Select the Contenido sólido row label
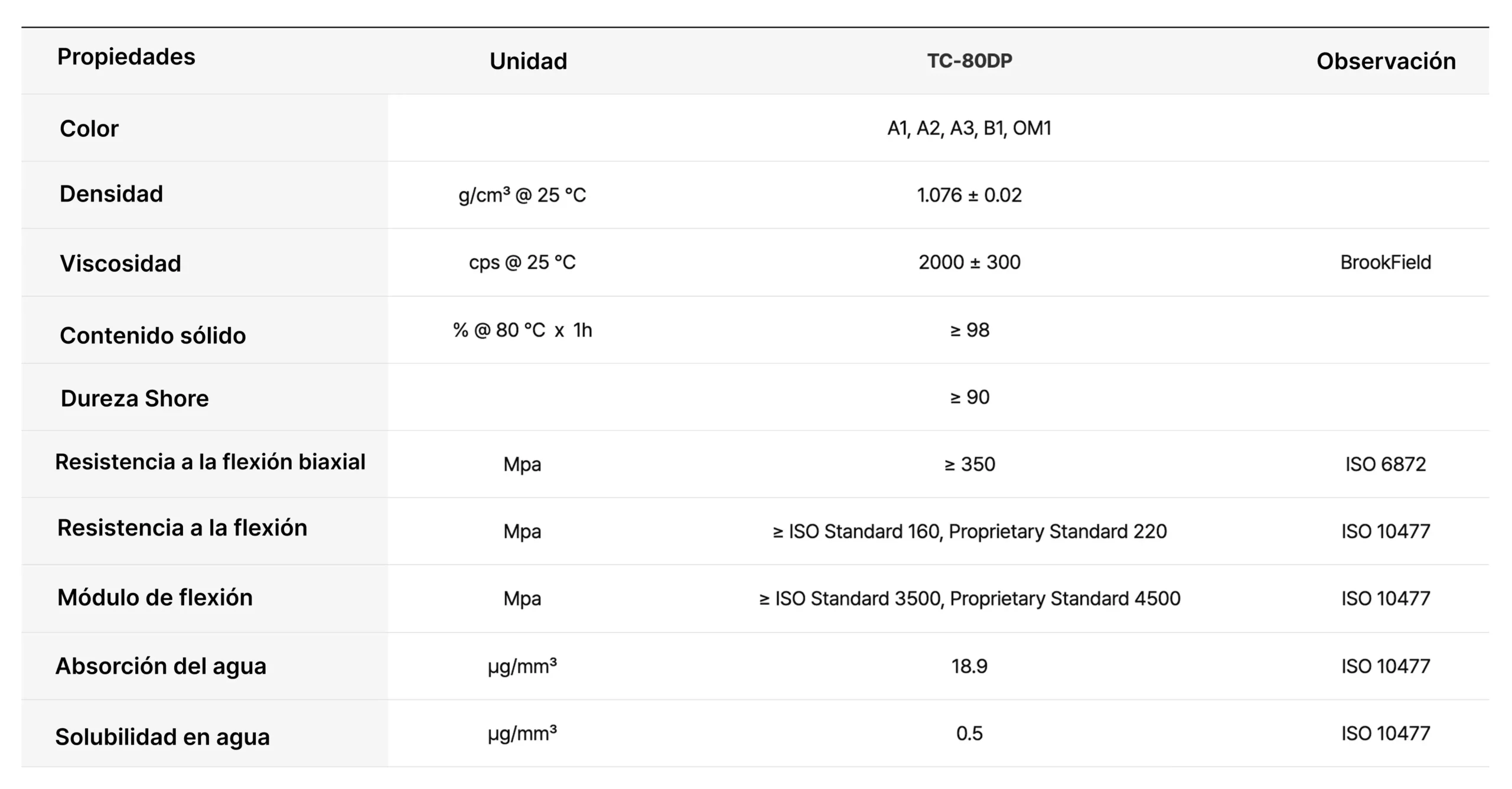The width and height of the screenshot is (1512, 789). 152,335
